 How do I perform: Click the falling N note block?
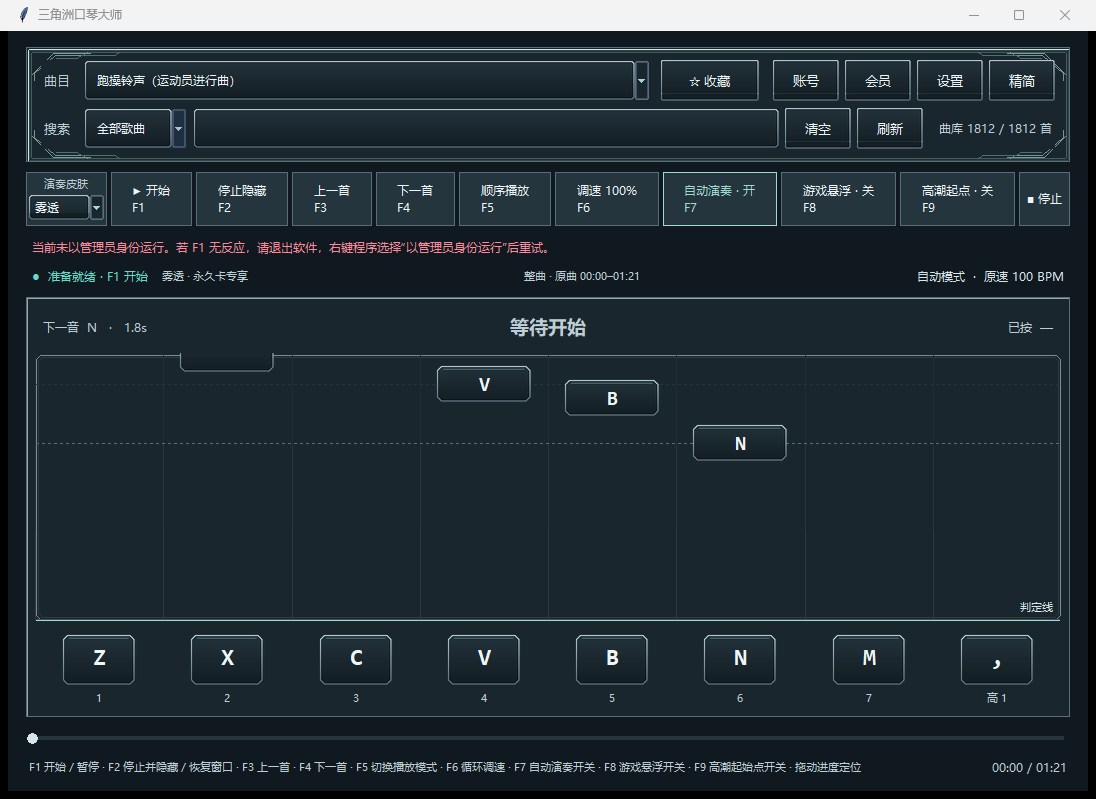[x=740, y=442]
